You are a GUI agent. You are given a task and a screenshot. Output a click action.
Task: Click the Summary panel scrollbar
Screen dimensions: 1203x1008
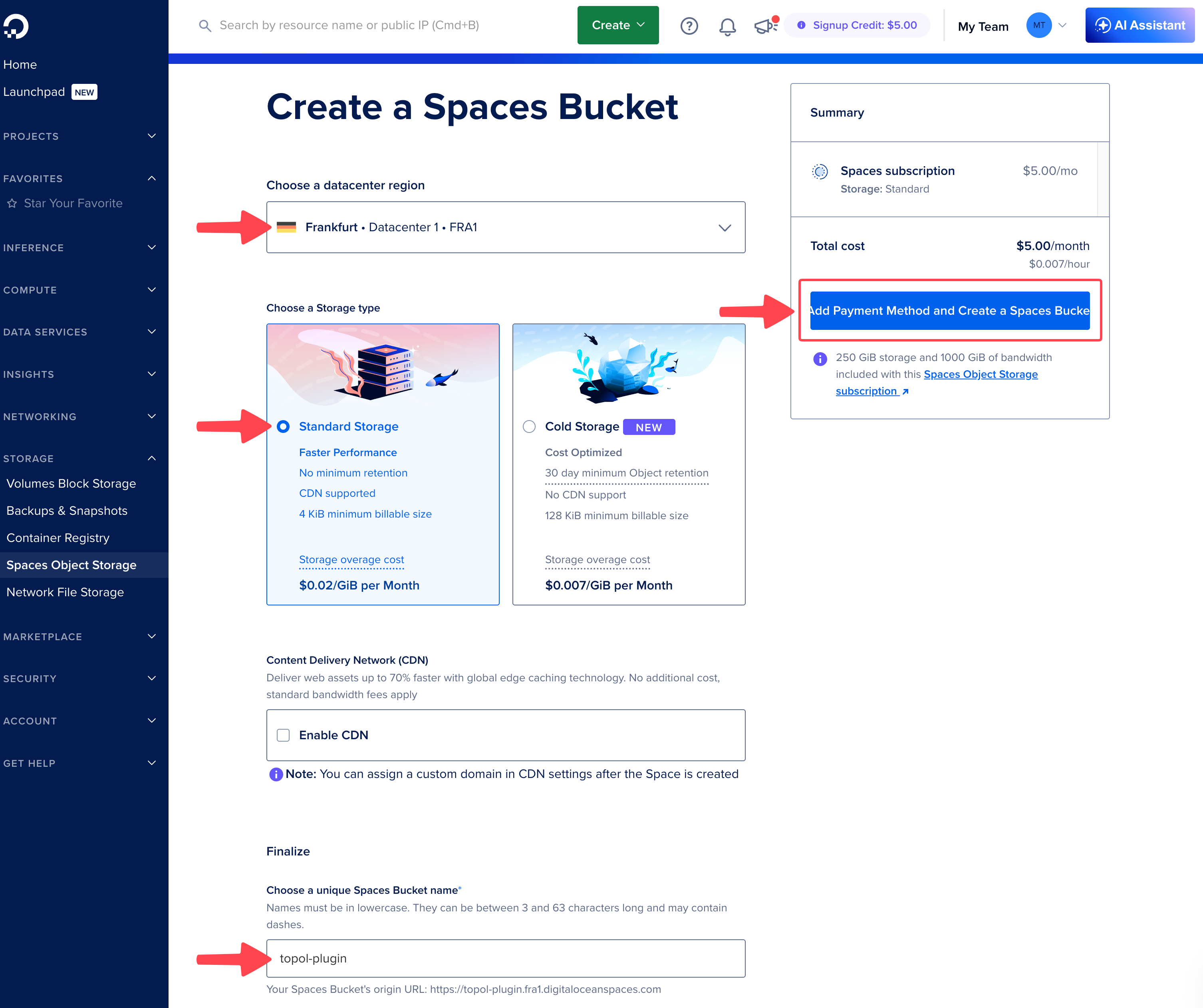tap(1102, 179)
